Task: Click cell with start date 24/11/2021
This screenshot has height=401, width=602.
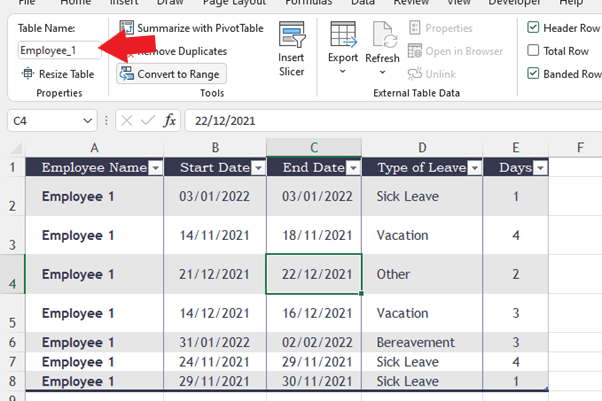Action: [x=215, y=362]
